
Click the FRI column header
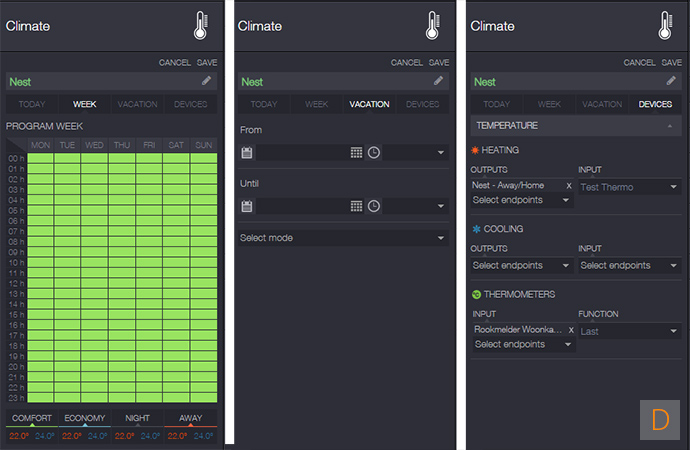click(149, 145)
